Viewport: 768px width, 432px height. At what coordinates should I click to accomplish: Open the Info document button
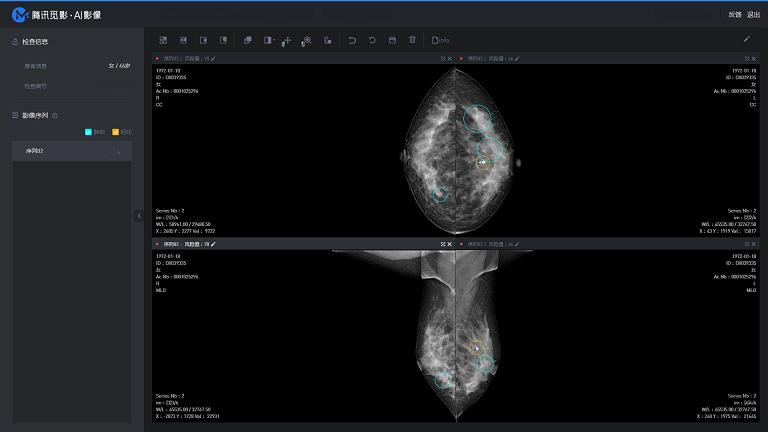pyautogui.click(x=440, y=40)
